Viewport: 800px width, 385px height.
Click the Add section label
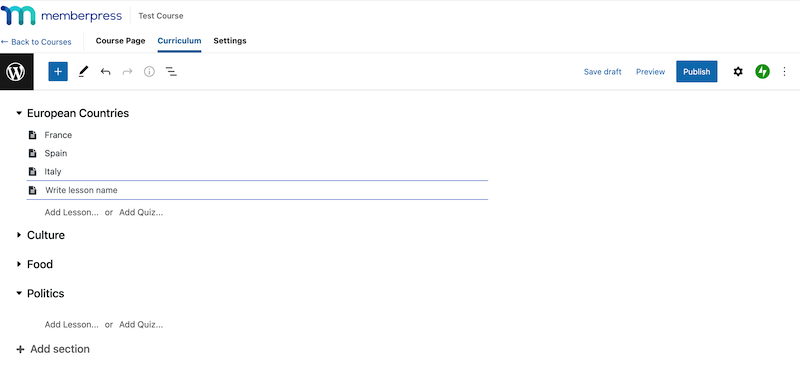pyautogui.click(x=60, y=349)
